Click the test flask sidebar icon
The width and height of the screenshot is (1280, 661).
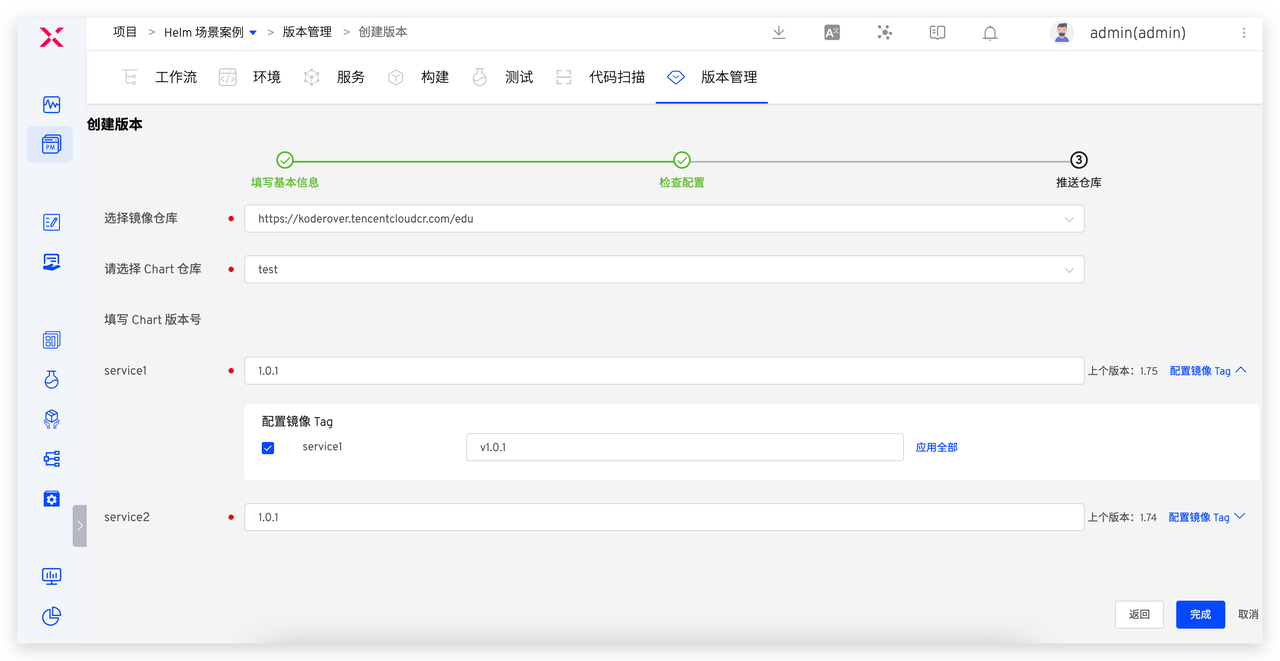(x=51, y=379)
